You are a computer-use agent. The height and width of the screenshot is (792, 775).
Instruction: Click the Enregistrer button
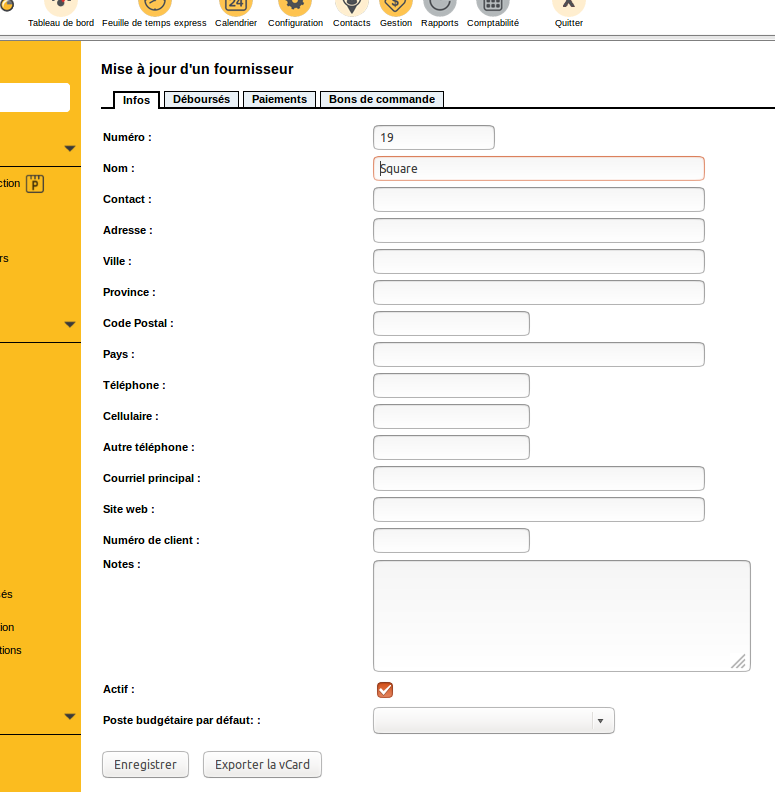tap(145, 765)
